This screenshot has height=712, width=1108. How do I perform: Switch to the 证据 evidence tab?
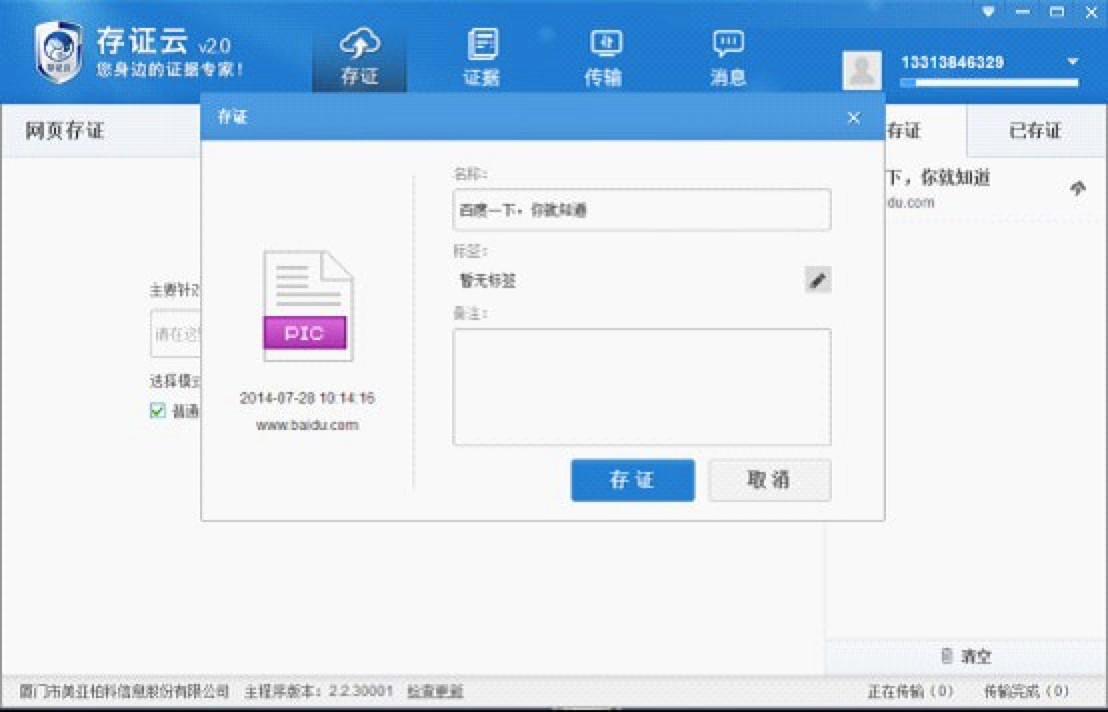[481, 58]
